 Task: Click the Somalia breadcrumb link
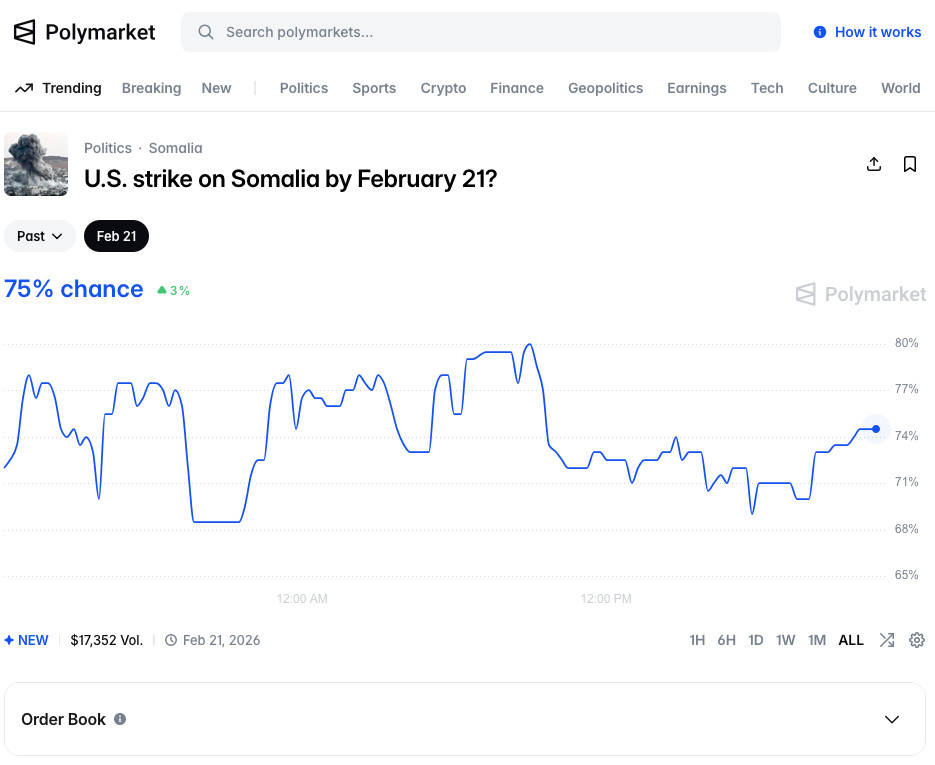pos(175,148)
